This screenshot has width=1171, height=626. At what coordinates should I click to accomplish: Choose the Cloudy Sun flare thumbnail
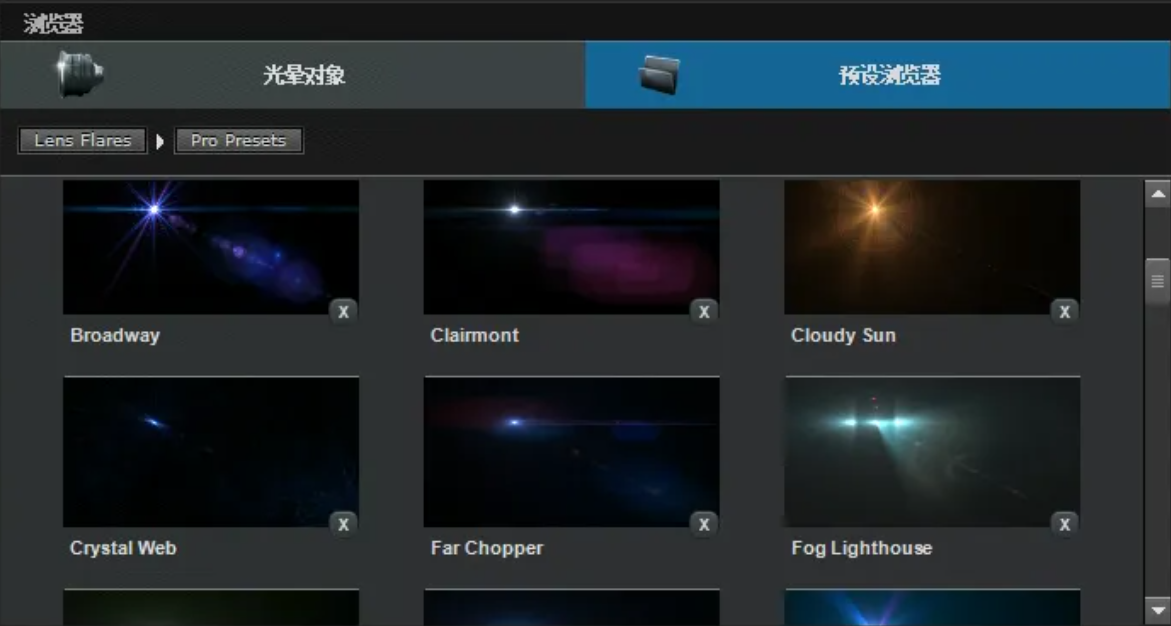[931, 247]
